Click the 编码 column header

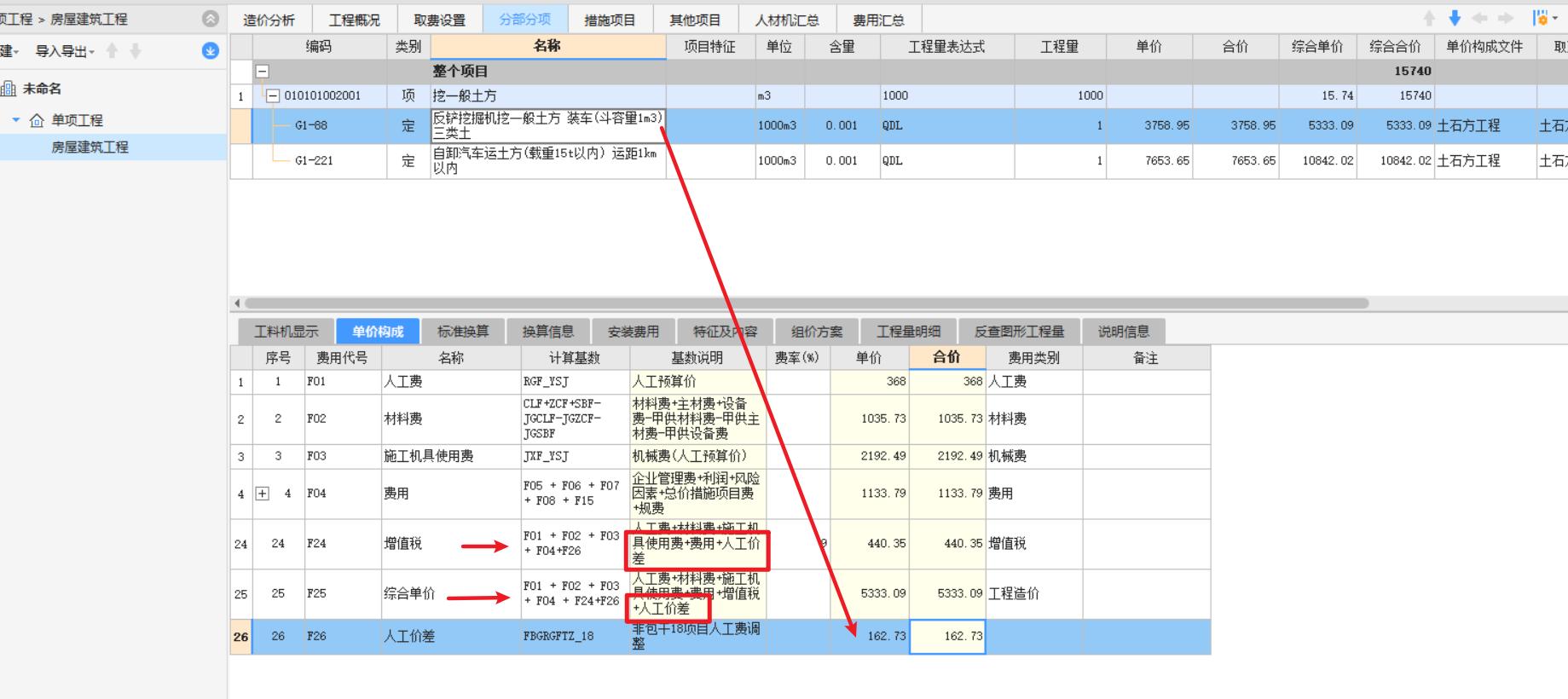click(x=319, y=47)
